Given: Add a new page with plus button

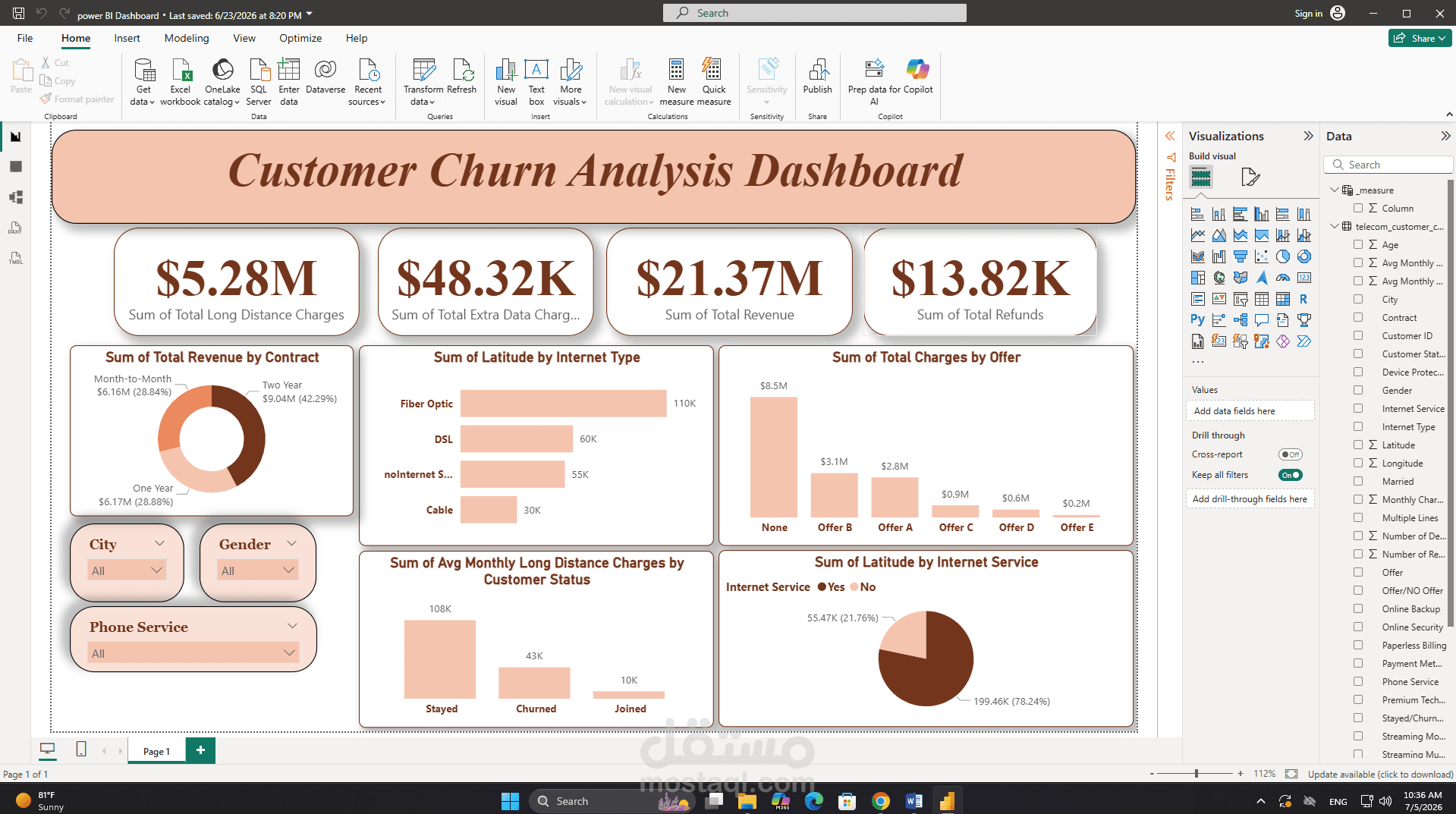Looking at the screenshot, I should click(x=200, y=750).
